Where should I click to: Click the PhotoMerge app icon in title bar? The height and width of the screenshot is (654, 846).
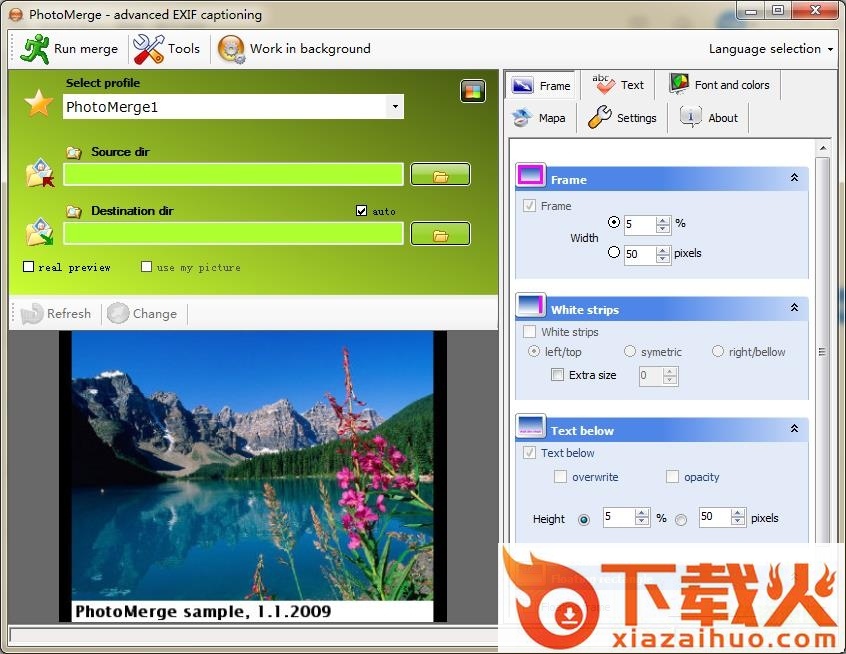click(16, 15)
